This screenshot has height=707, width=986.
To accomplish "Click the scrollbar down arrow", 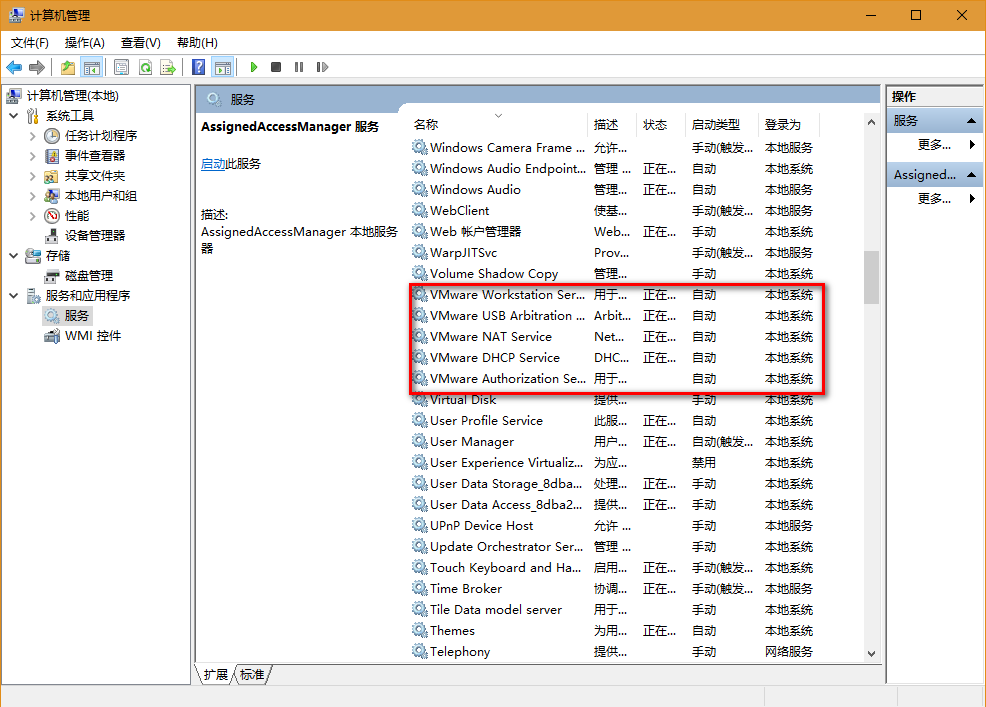I will click(871, 654).
